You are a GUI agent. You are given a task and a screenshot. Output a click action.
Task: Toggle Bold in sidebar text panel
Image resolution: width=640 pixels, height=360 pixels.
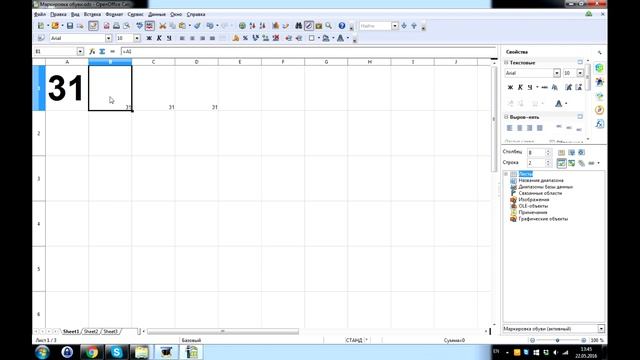510,87
